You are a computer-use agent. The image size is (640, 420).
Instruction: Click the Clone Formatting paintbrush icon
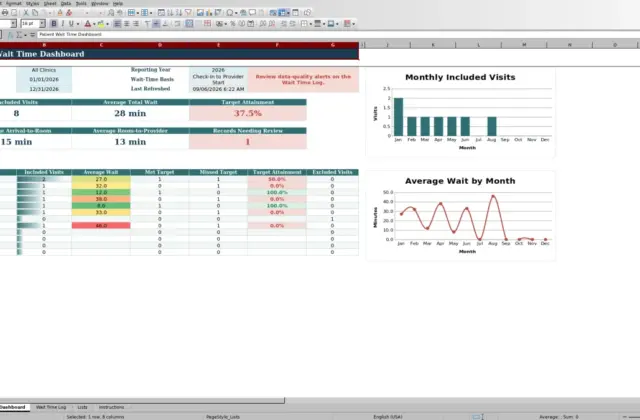(60, 13)
